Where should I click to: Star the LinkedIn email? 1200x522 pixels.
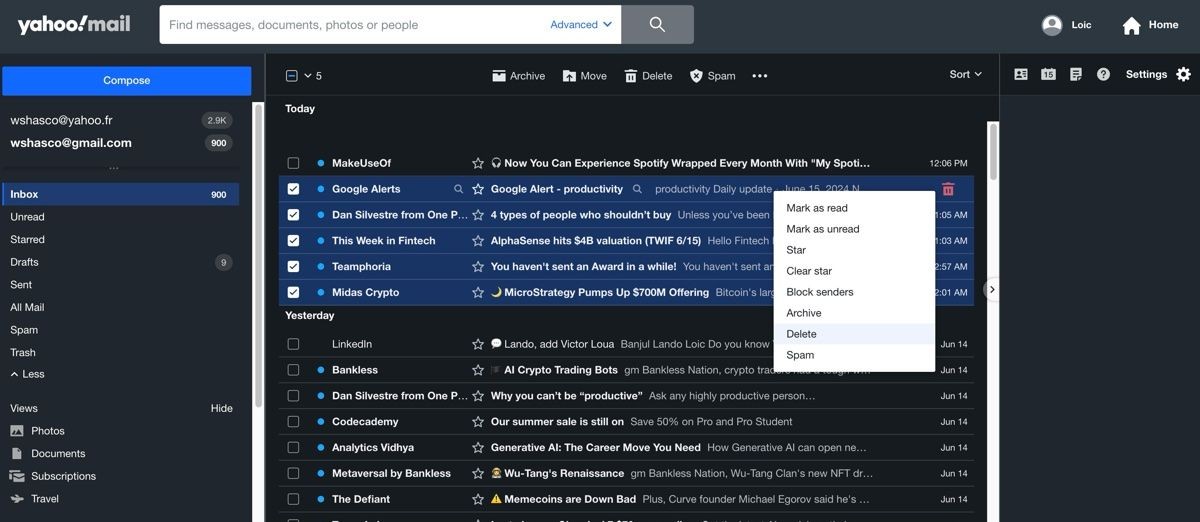(478, 344)
